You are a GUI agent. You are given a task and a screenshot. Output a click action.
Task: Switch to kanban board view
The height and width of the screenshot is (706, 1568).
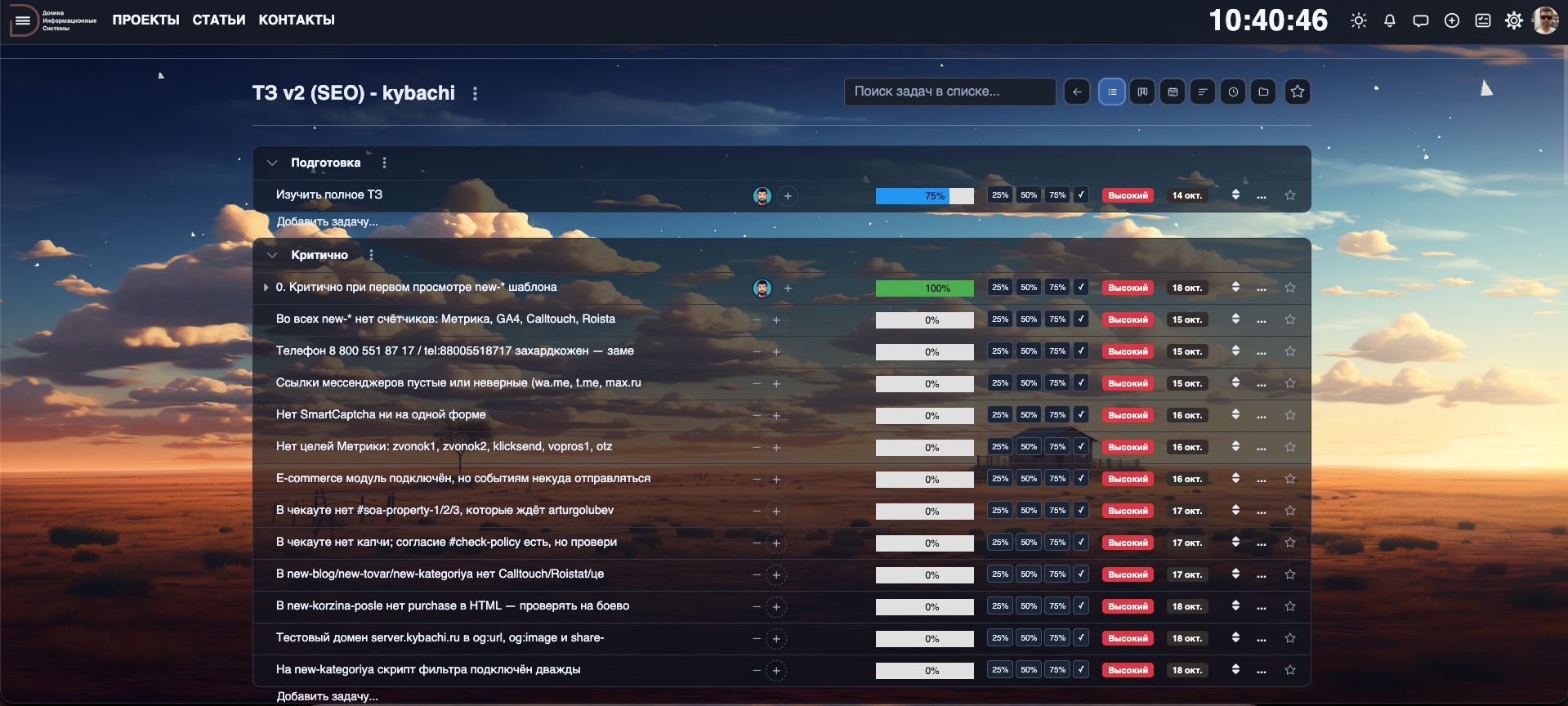1142,92
